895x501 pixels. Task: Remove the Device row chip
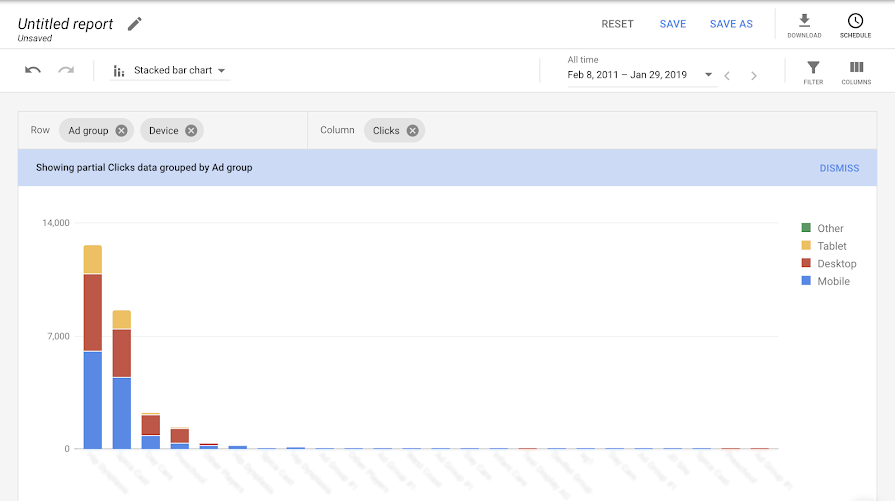click(191, 131)
